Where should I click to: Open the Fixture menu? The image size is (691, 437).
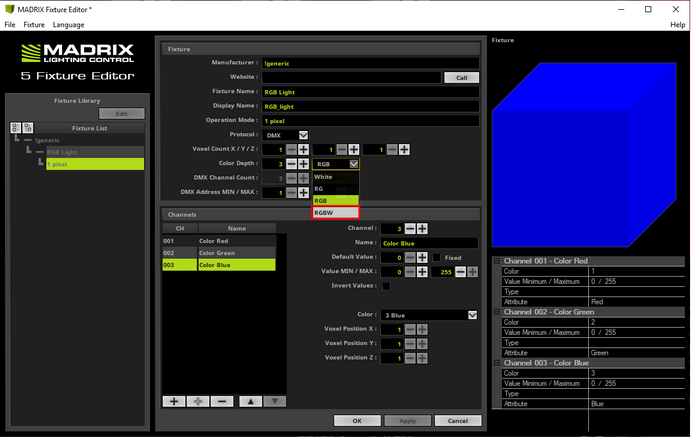click(x=34, y=25)
